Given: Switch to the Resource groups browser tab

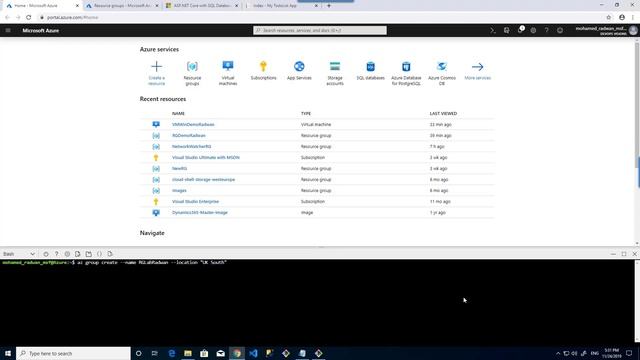Looking at the screenshot, I should pos(122,6).
